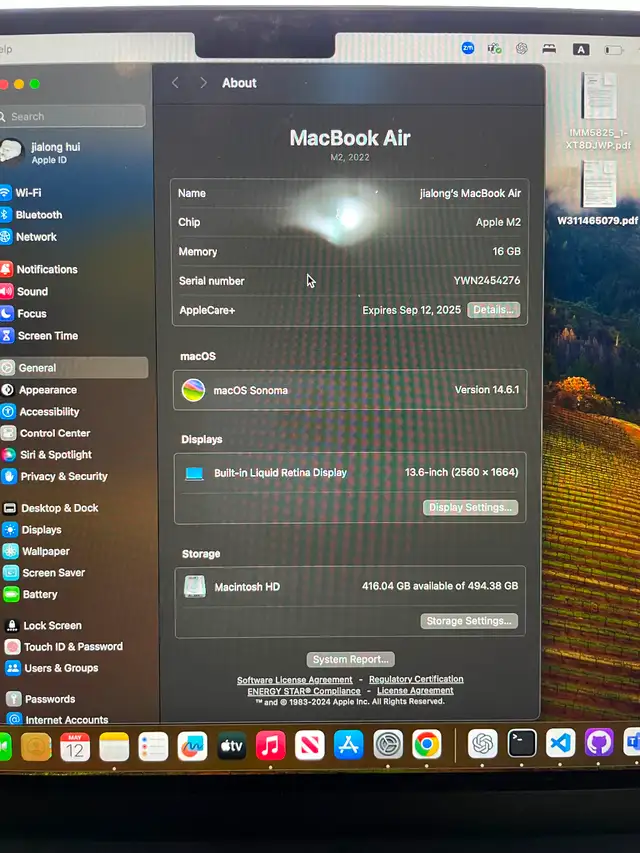Open Contacts from the Dock
This screenshot has height=853, width=640.
(x=36, y=747)
